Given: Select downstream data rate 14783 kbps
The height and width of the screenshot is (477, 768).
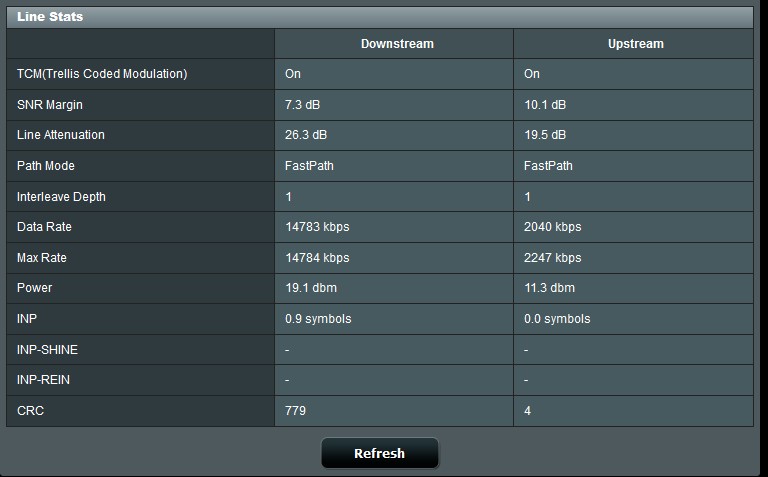Looking at the screenshot, I should point(317,227).
